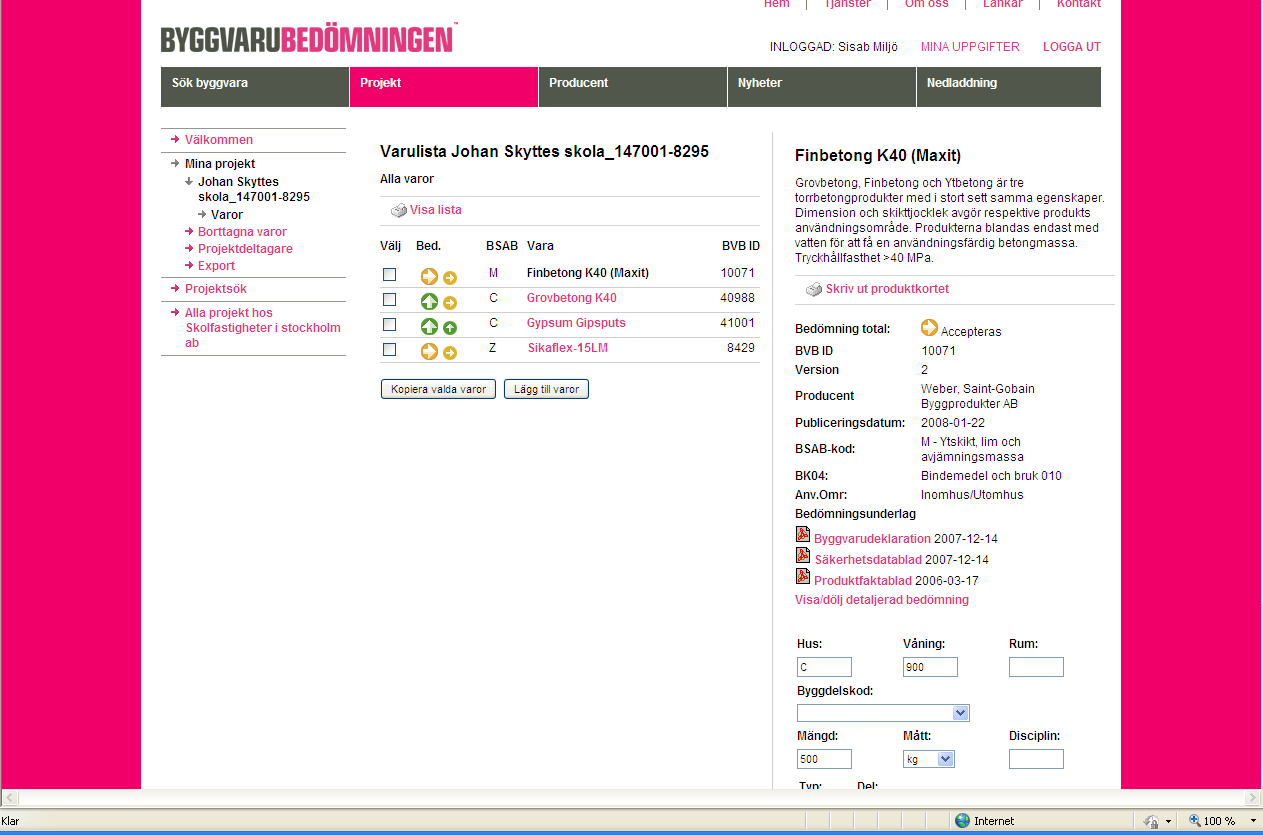Click in the Mängd input field
Screen dimensions: 1263x835
coord(824,759)
